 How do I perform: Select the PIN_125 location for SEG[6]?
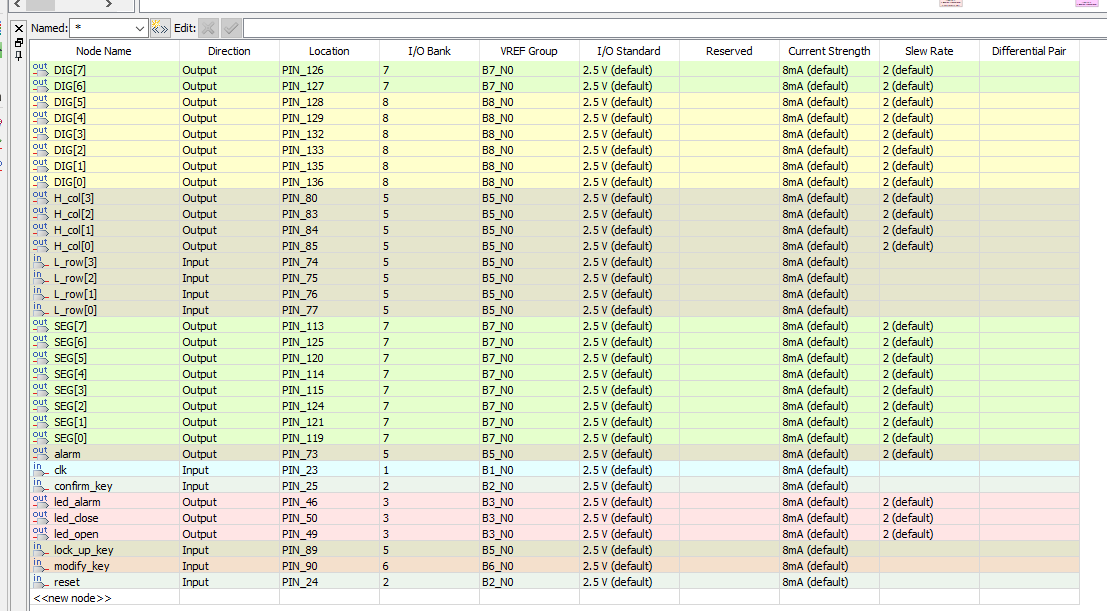pos(329,342)
